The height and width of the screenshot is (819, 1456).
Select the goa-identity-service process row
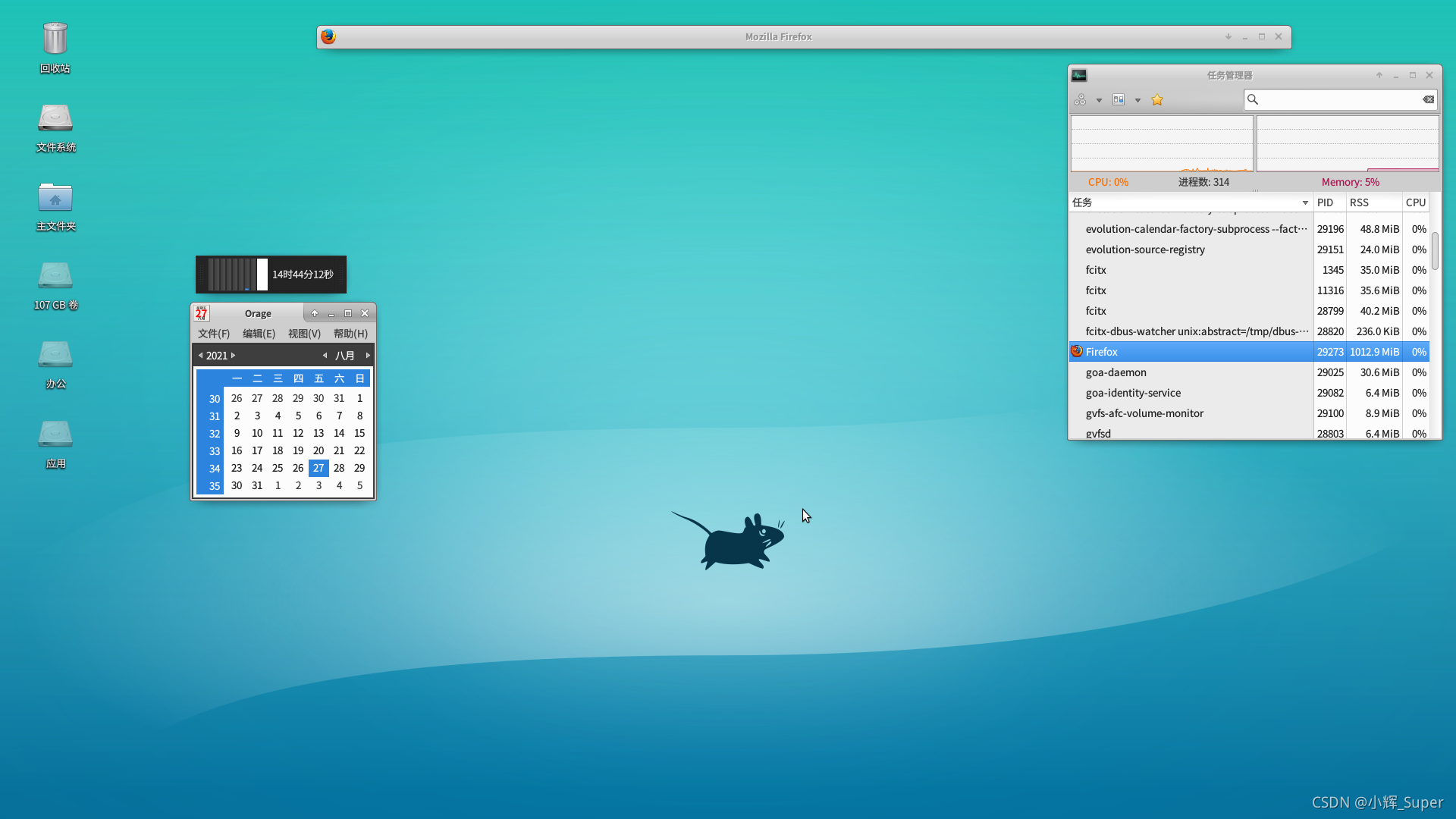pyautogui.click(x=1249, y=393)
